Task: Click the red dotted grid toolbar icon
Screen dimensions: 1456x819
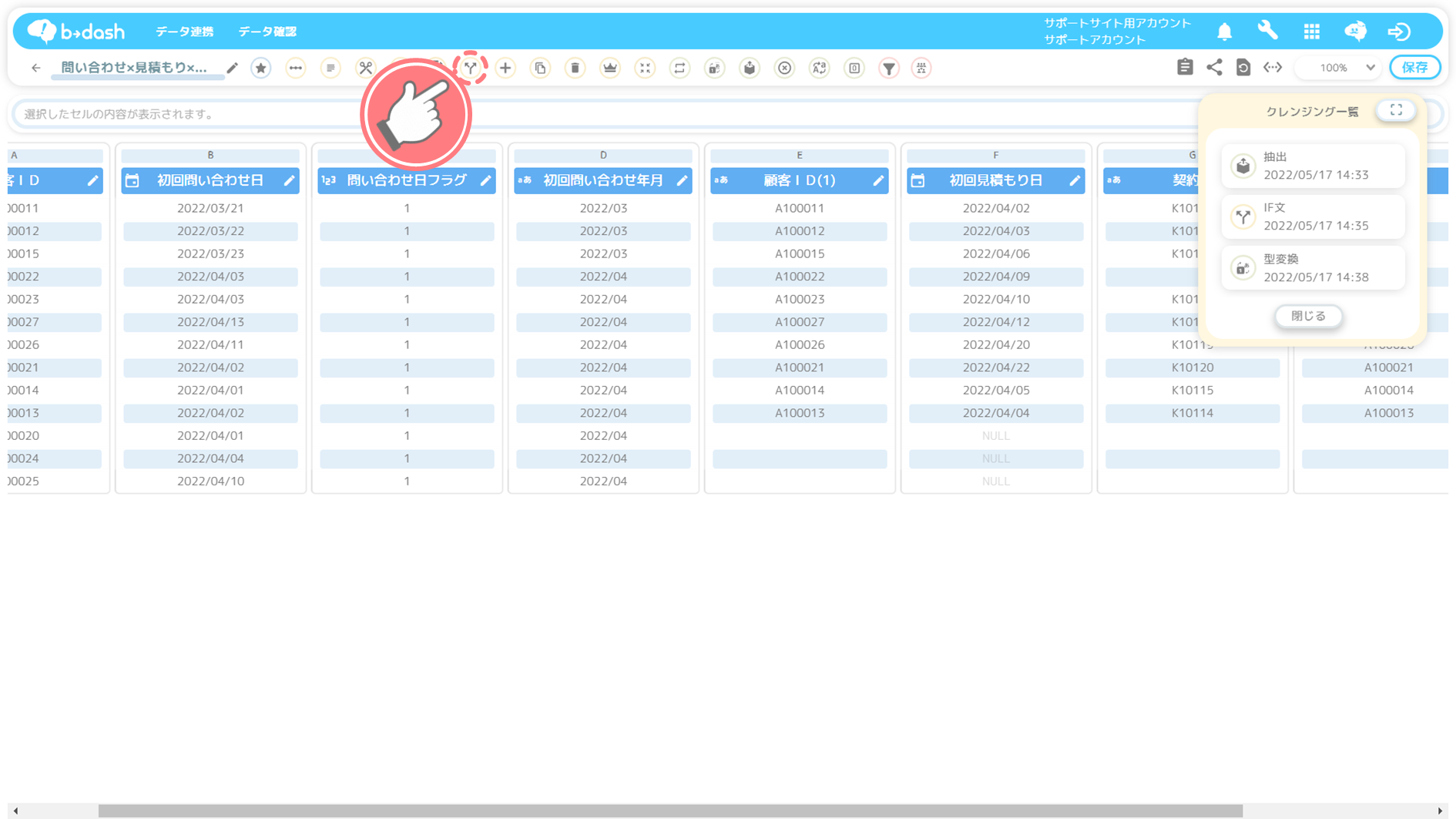Action: pos(921,68)
